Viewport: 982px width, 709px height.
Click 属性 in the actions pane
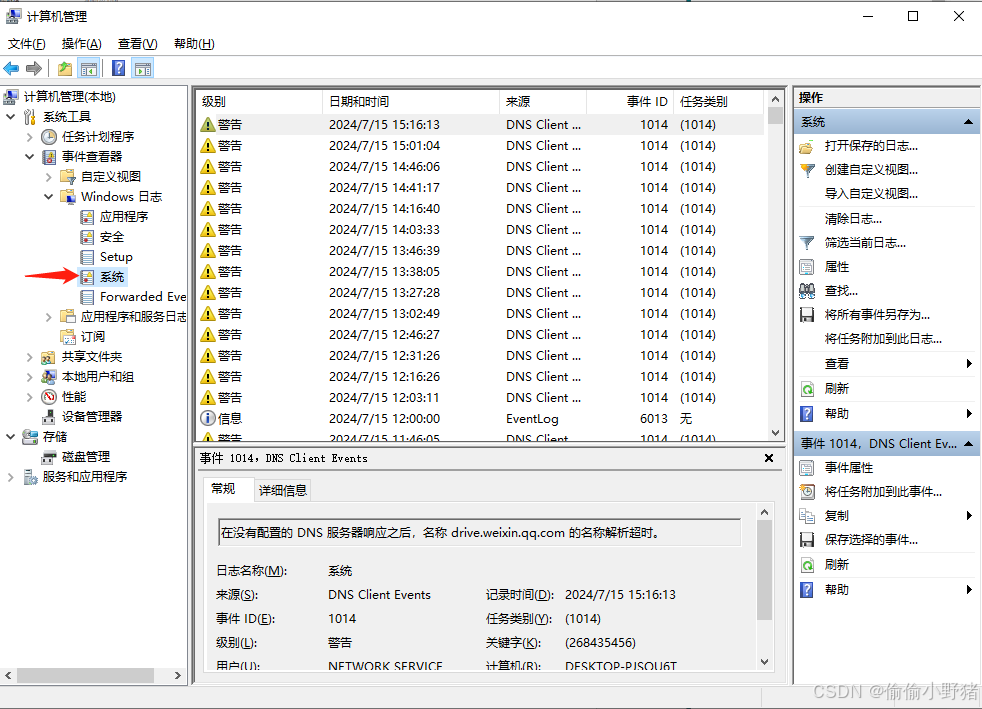837,267
